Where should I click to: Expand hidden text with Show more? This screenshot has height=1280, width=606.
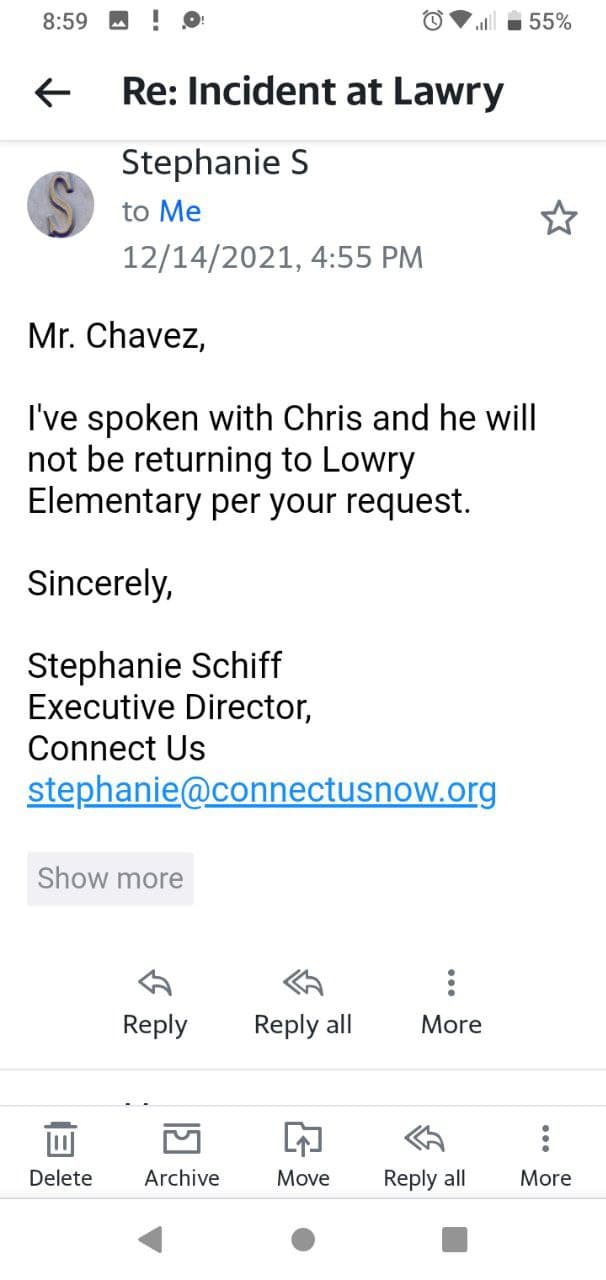click(x=110, y=878)
